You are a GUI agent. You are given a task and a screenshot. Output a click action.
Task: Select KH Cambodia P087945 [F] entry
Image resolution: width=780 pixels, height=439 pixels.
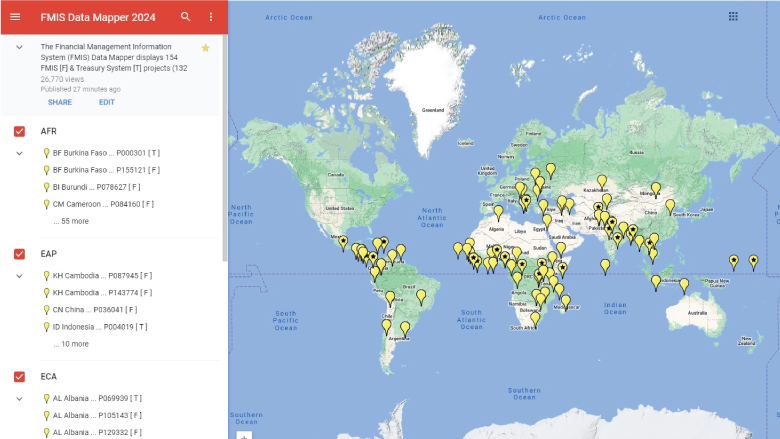point(98,275)
